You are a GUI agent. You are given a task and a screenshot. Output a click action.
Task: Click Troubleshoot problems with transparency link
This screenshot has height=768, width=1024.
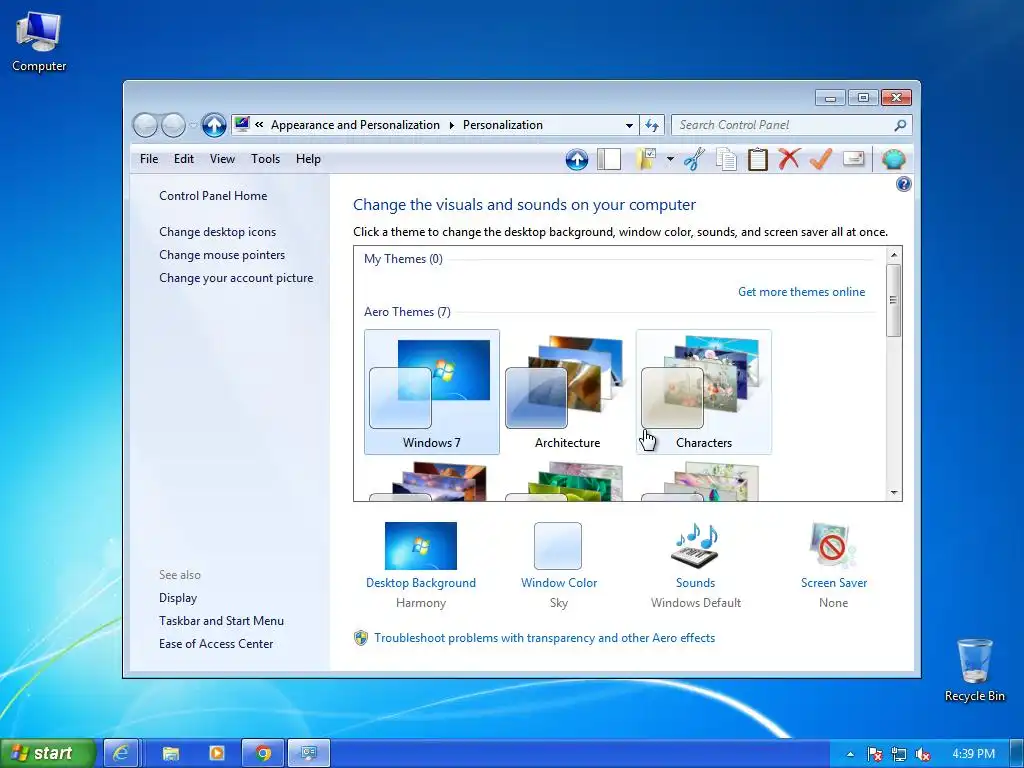tap(545, 638)
